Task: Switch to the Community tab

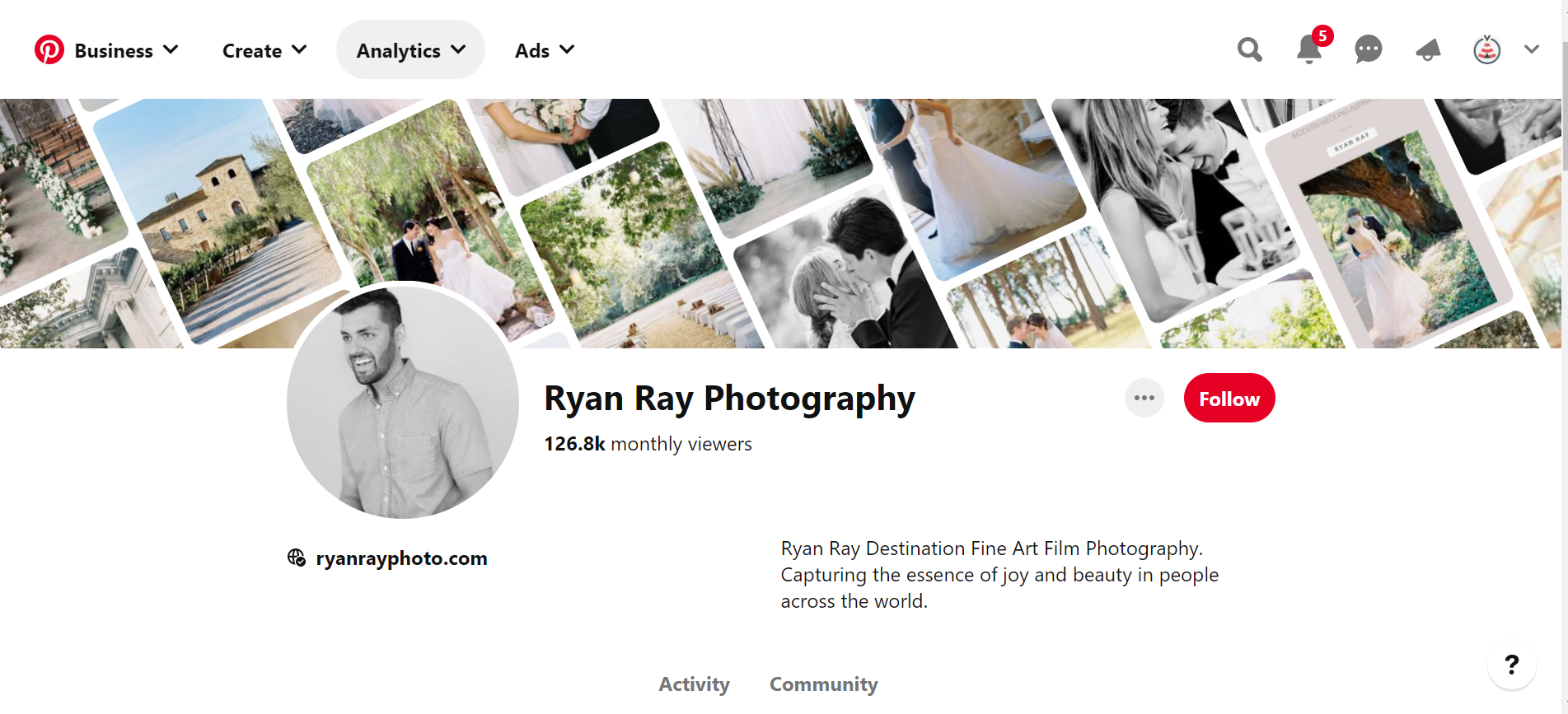Action: point(823,684)
